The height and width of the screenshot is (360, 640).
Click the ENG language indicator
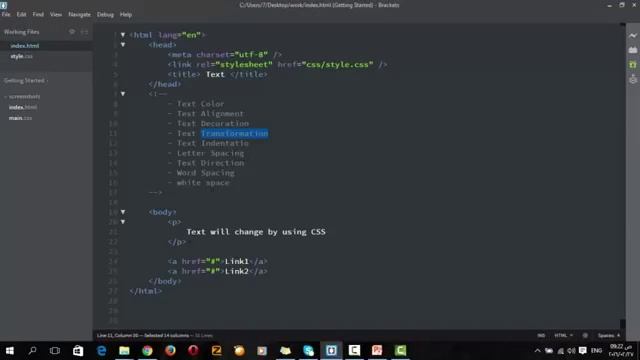(x=596, y=351)
